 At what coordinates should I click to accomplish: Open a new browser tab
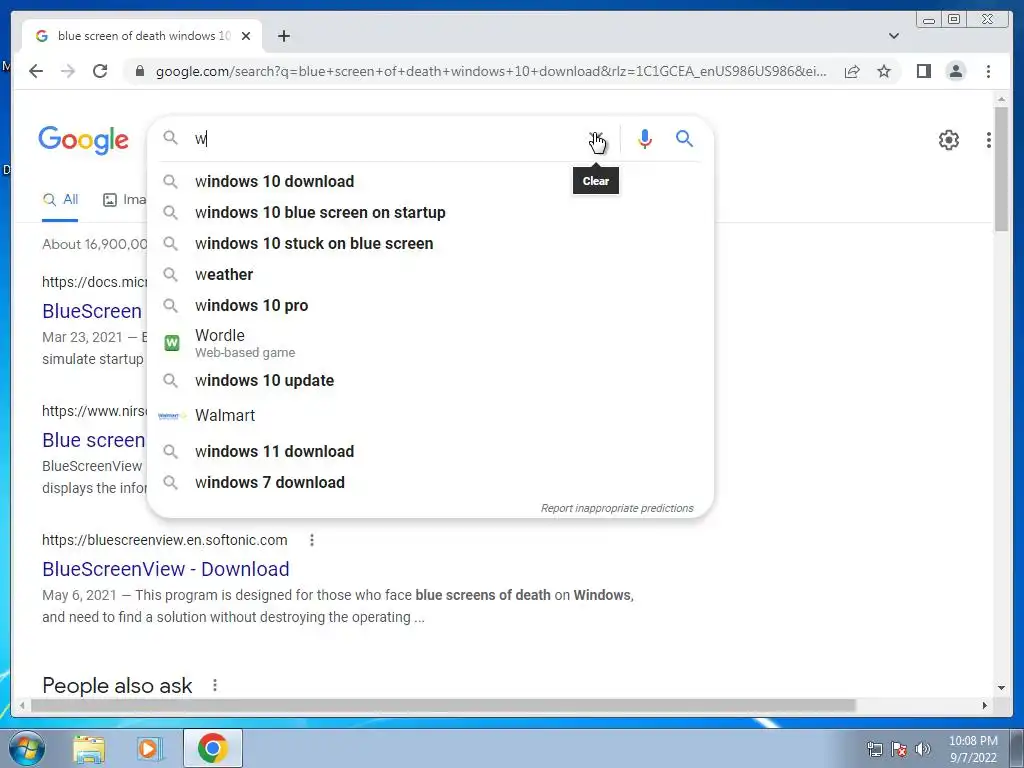click(283, 36)
